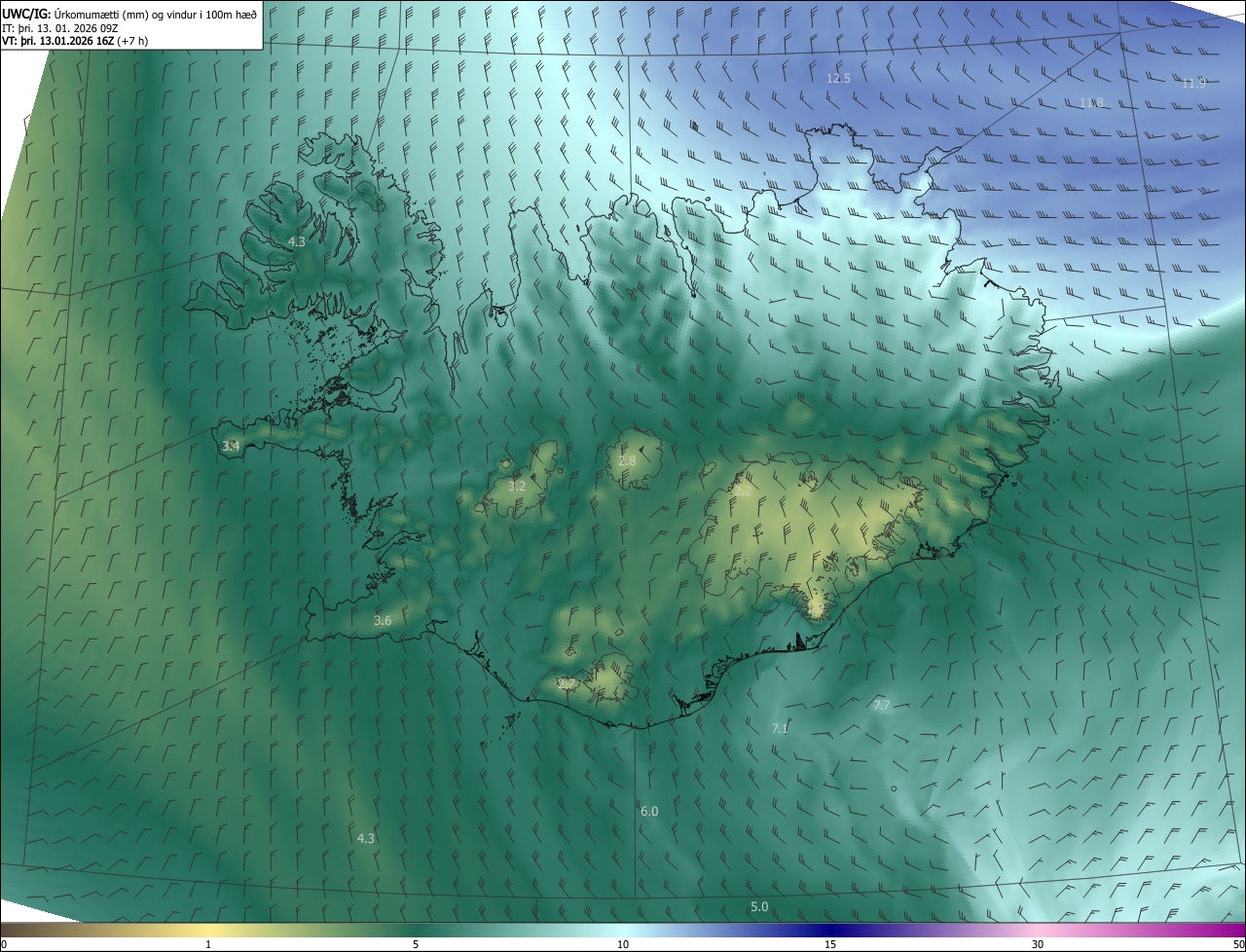Click the 3.2 value label on the glacier
1246x952 pixels.
click(x=517, y=486)
